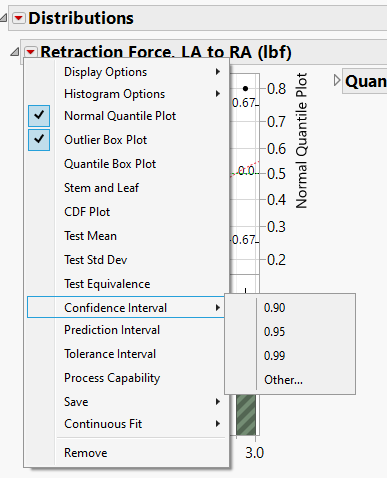The width and height of the screenshot is (387, 478).
Task: Select 0.90 confidence level
Action: point(290,308)
